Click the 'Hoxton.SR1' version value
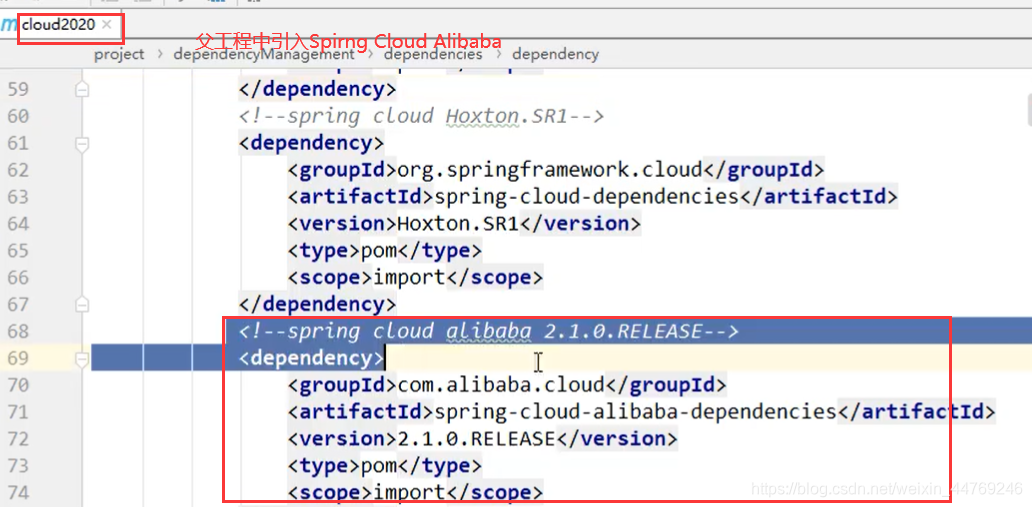This screenshot has width=1032, height=507. [458, 224]
